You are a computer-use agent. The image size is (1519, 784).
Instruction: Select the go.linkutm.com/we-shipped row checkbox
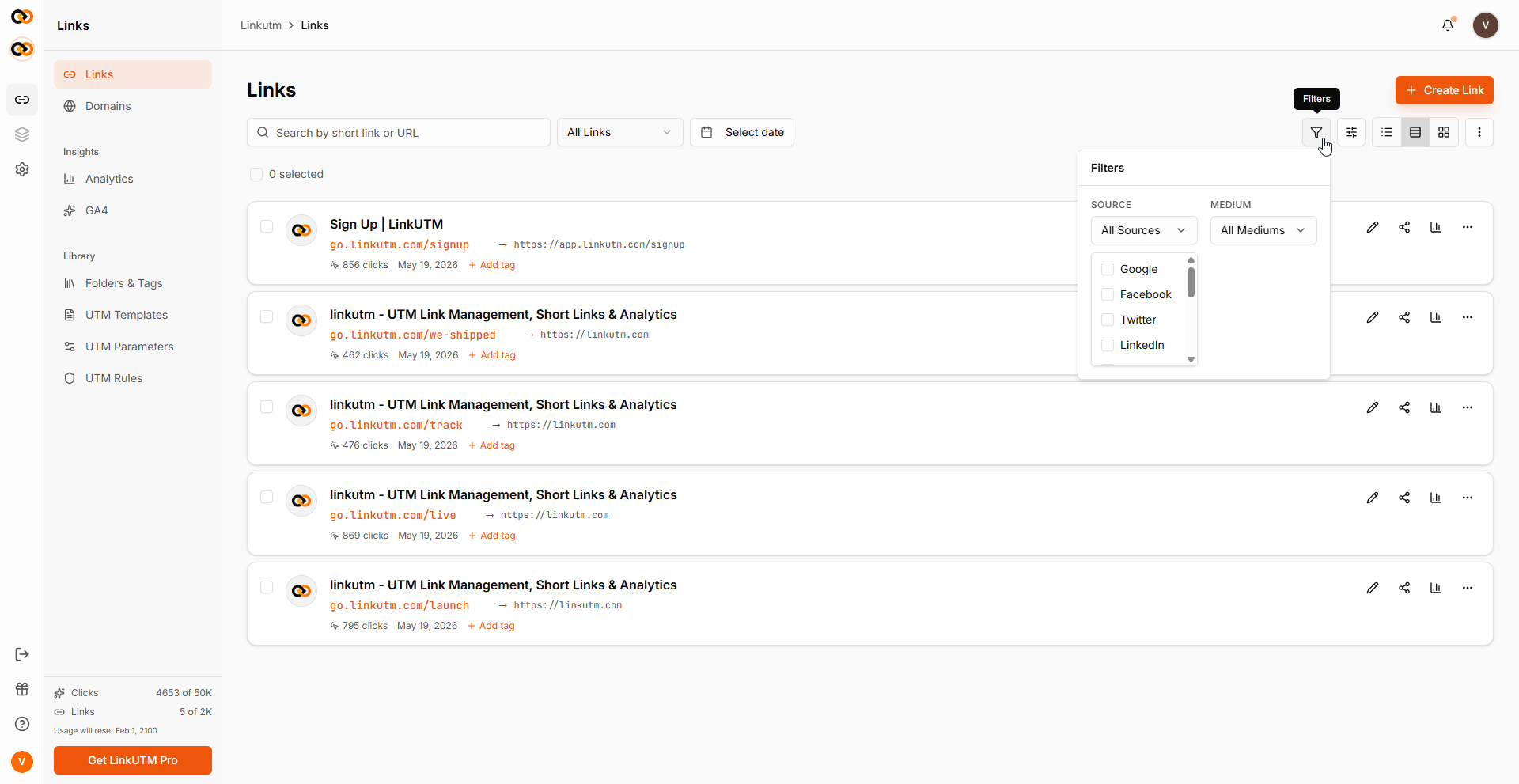pos(267,316)
